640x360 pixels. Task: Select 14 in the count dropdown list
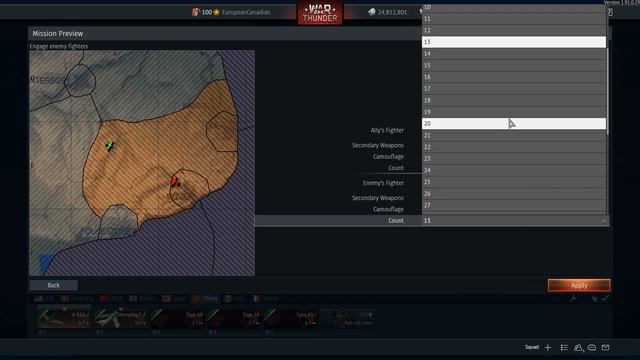(x=513, y=53)
